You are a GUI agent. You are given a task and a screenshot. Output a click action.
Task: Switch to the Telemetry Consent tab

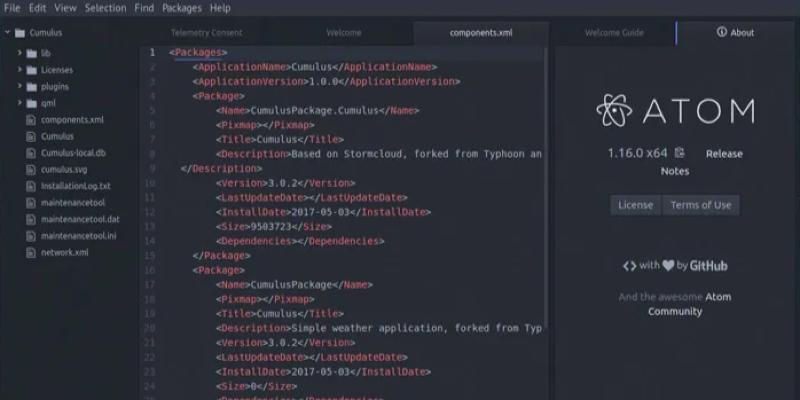[207, 32]
